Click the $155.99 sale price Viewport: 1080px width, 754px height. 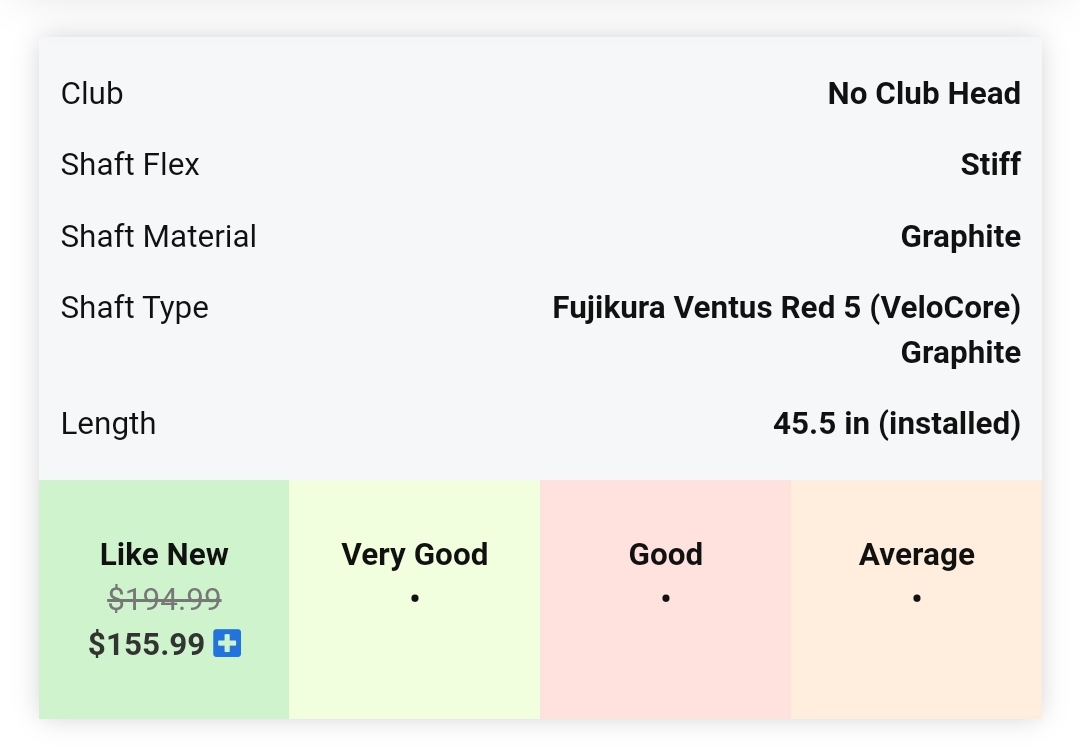(146, 644)
